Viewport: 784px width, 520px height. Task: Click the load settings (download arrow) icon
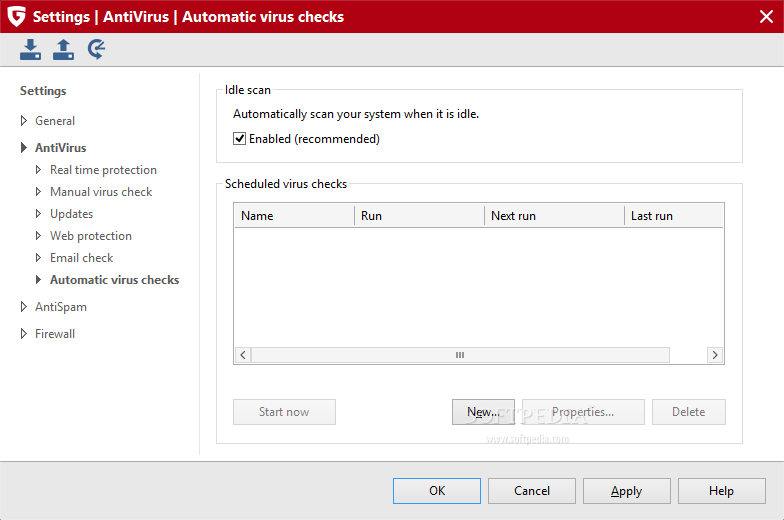(x=31, y=49)
